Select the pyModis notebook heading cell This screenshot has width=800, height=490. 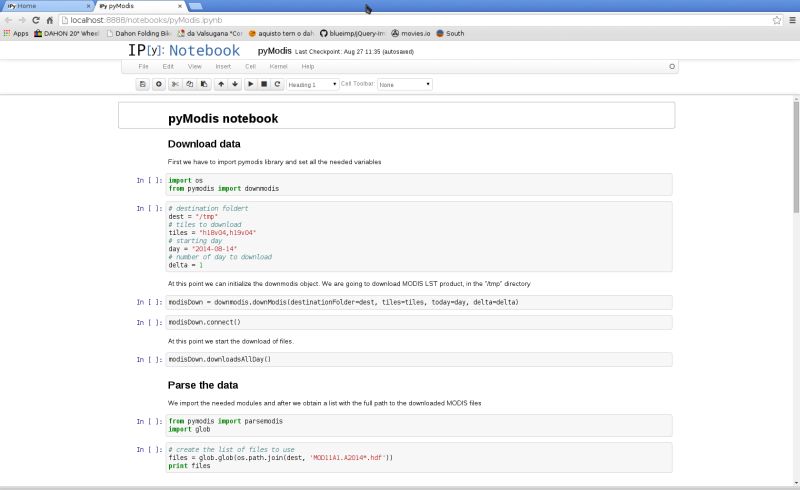tap(396, 115)
